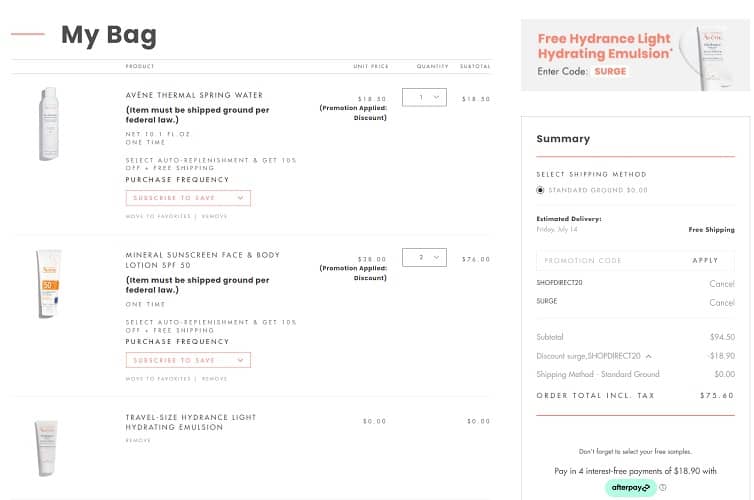
Task: Click the Afterpay logo badge
Action: (631, 488)
